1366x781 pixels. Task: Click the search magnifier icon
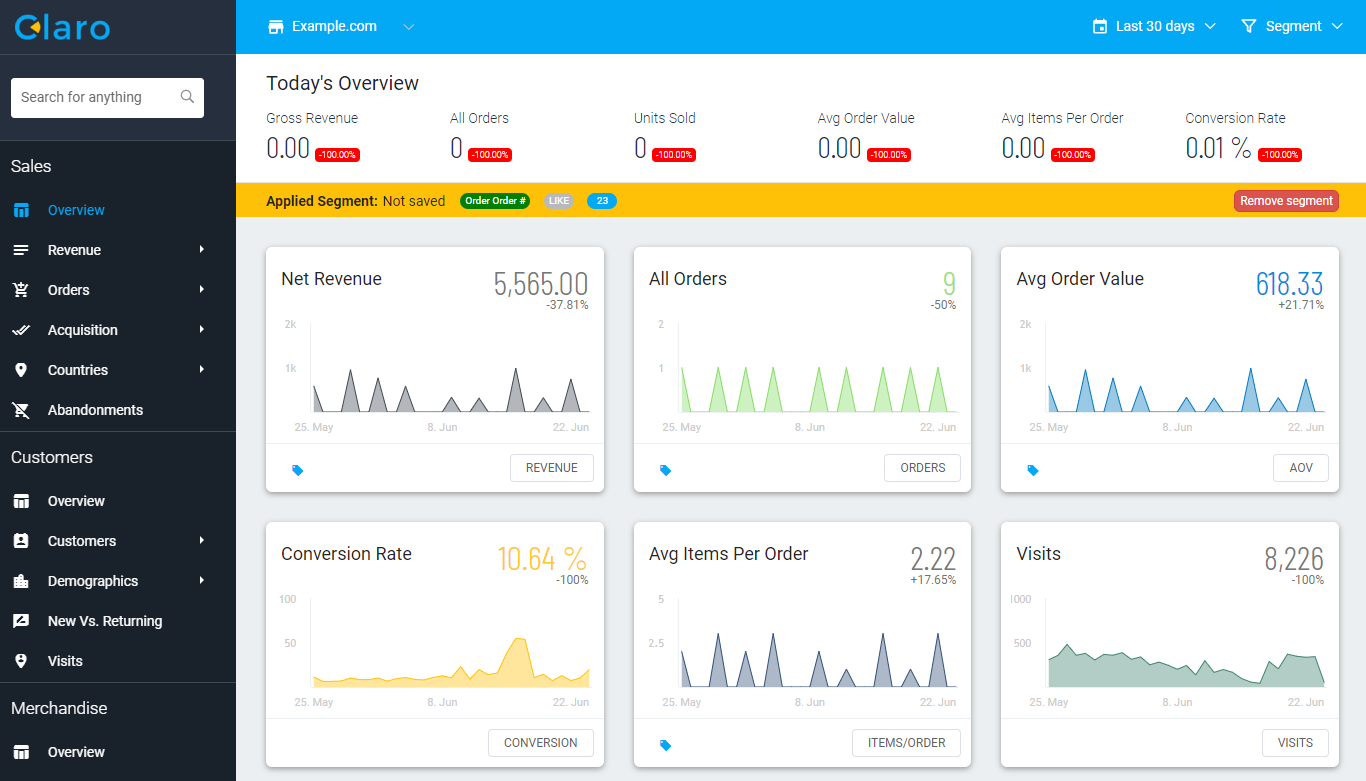[x=187, y=97]
